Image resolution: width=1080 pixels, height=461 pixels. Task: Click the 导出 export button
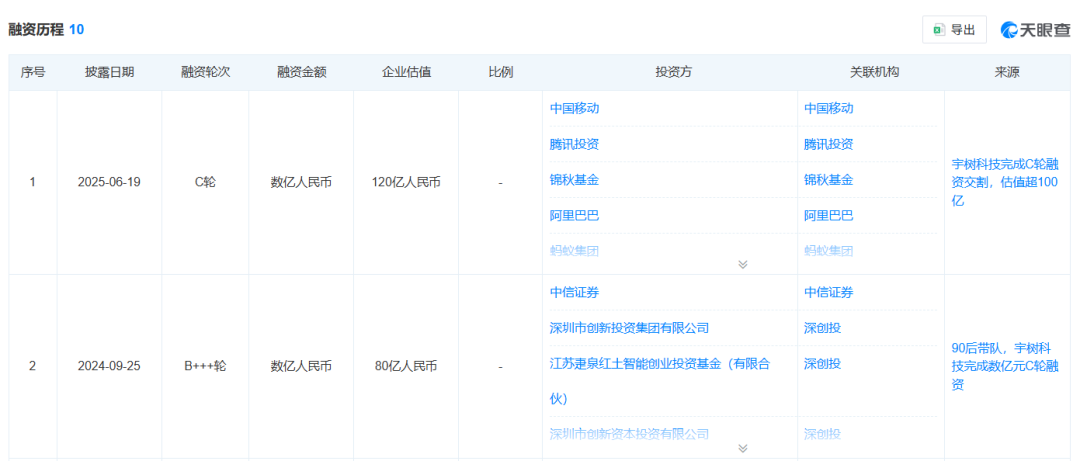[954, 30]
